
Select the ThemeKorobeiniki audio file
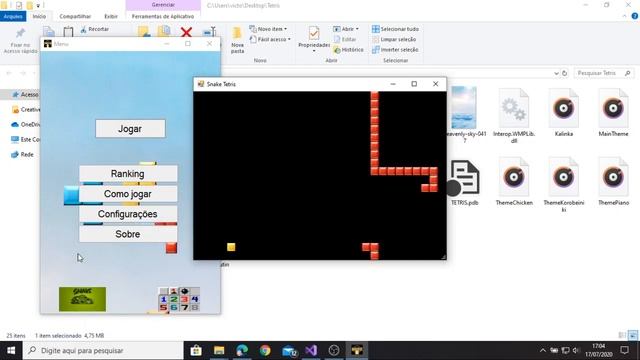564,185
